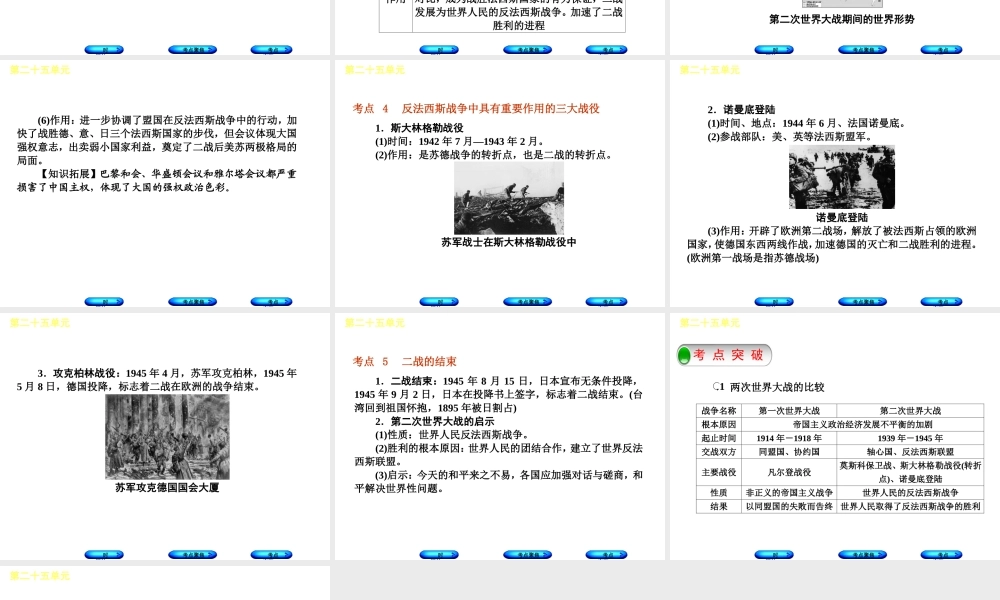Click caption 第二次世界大战期间的世界形势
The image size is (1000, 600).
point(842,19)
